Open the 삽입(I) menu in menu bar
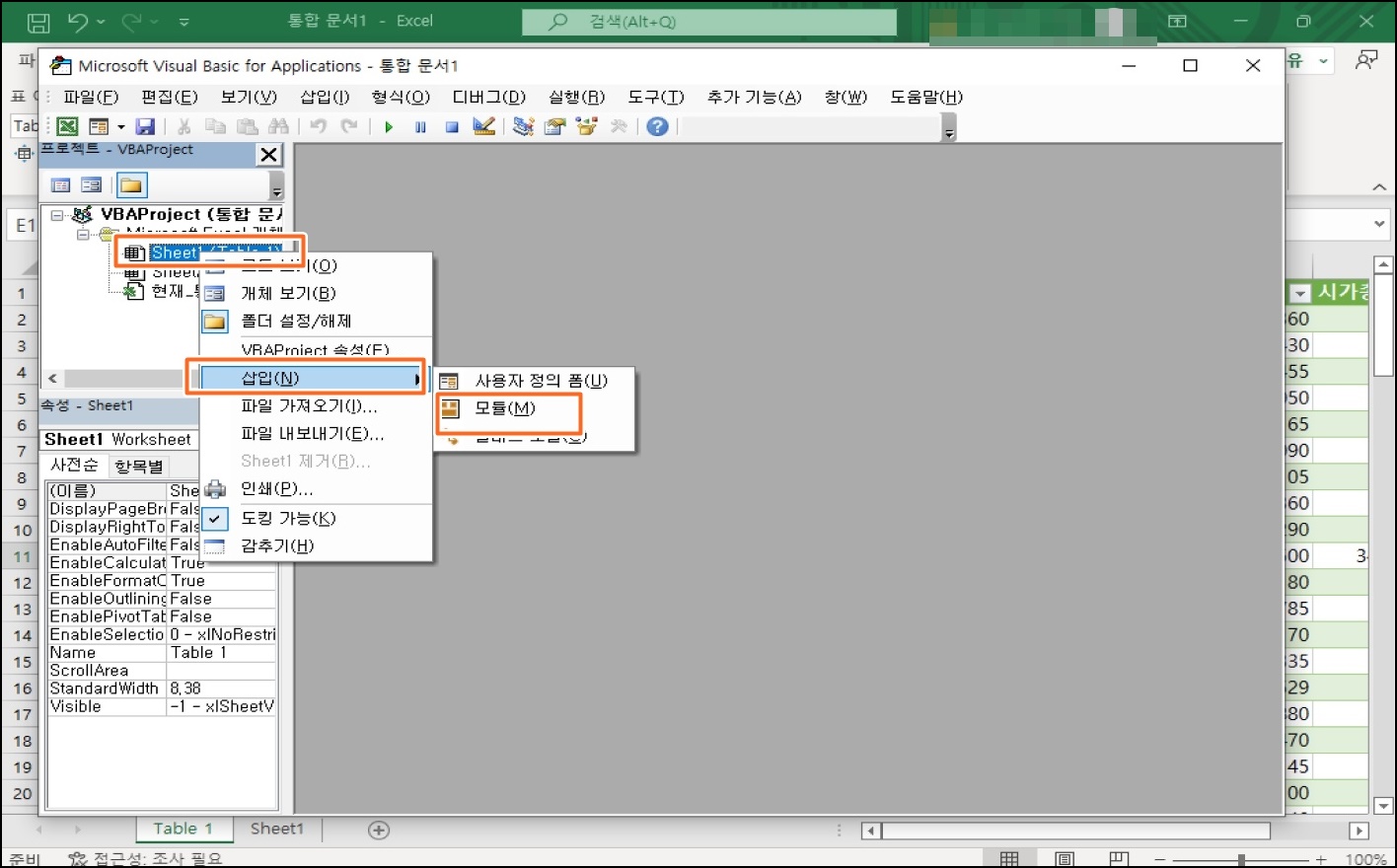This screenshot has height=868, width=1397. [325, 97]
